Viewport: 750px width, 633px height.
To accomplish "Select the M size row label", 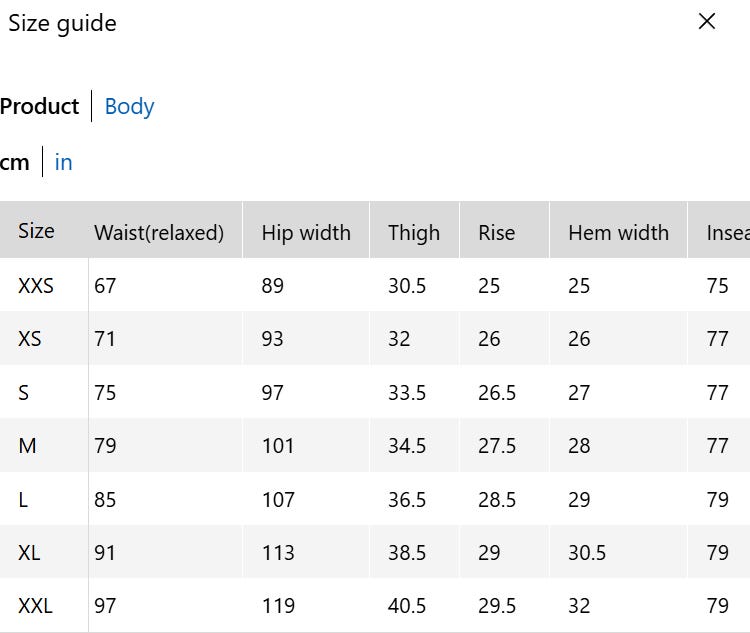I will pos(27,446).
